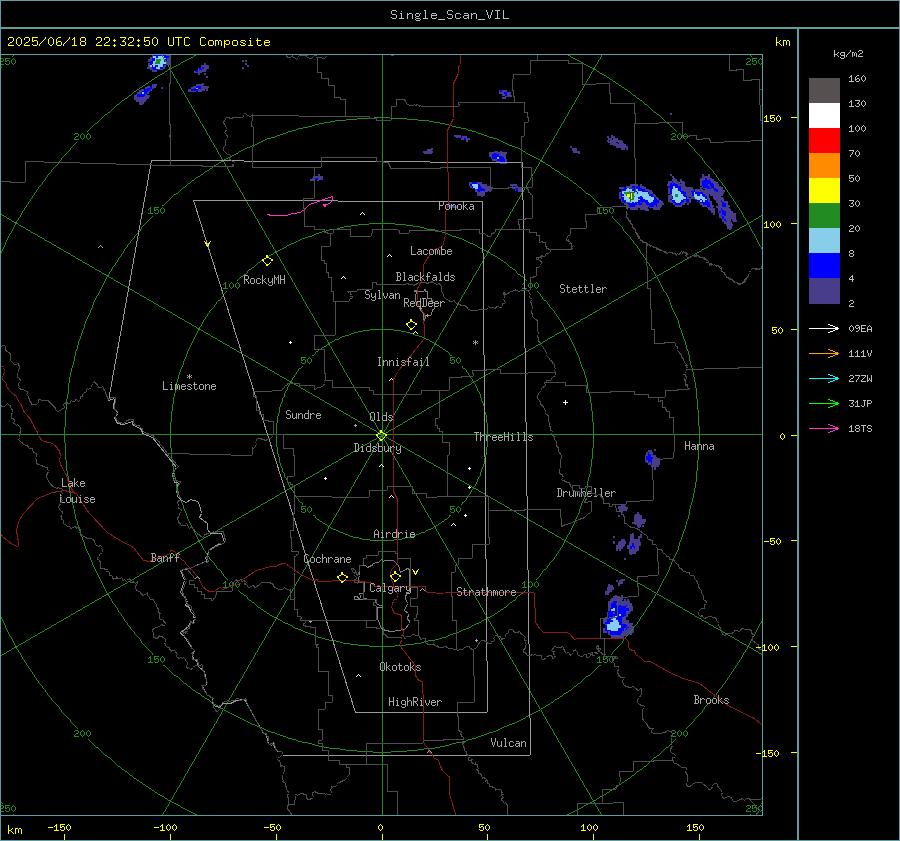Click the orange 111V arrow in legend
This screenshot has width=900, height=841.
coord(824,354)
